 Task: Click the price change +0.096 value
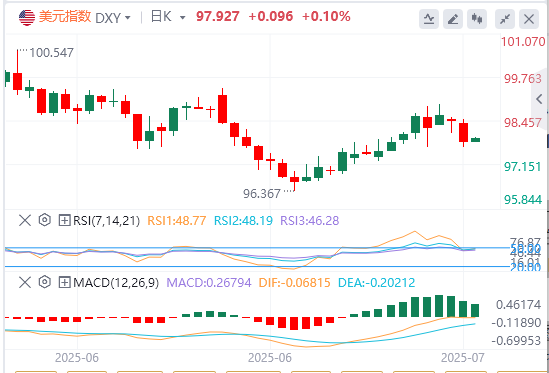271,16
